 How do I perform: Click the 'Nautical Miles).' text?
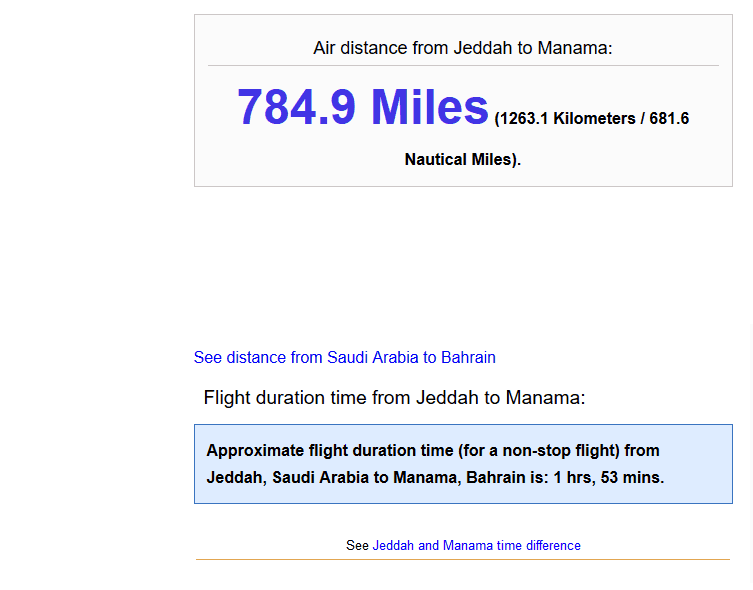[463, 159]
